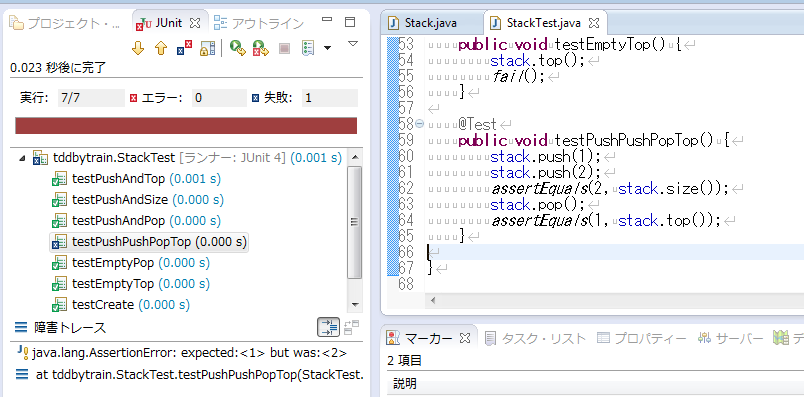Screen dimensions: 804x397
Task: Open JUnit view menu triangle
Action: coord(352,44)
